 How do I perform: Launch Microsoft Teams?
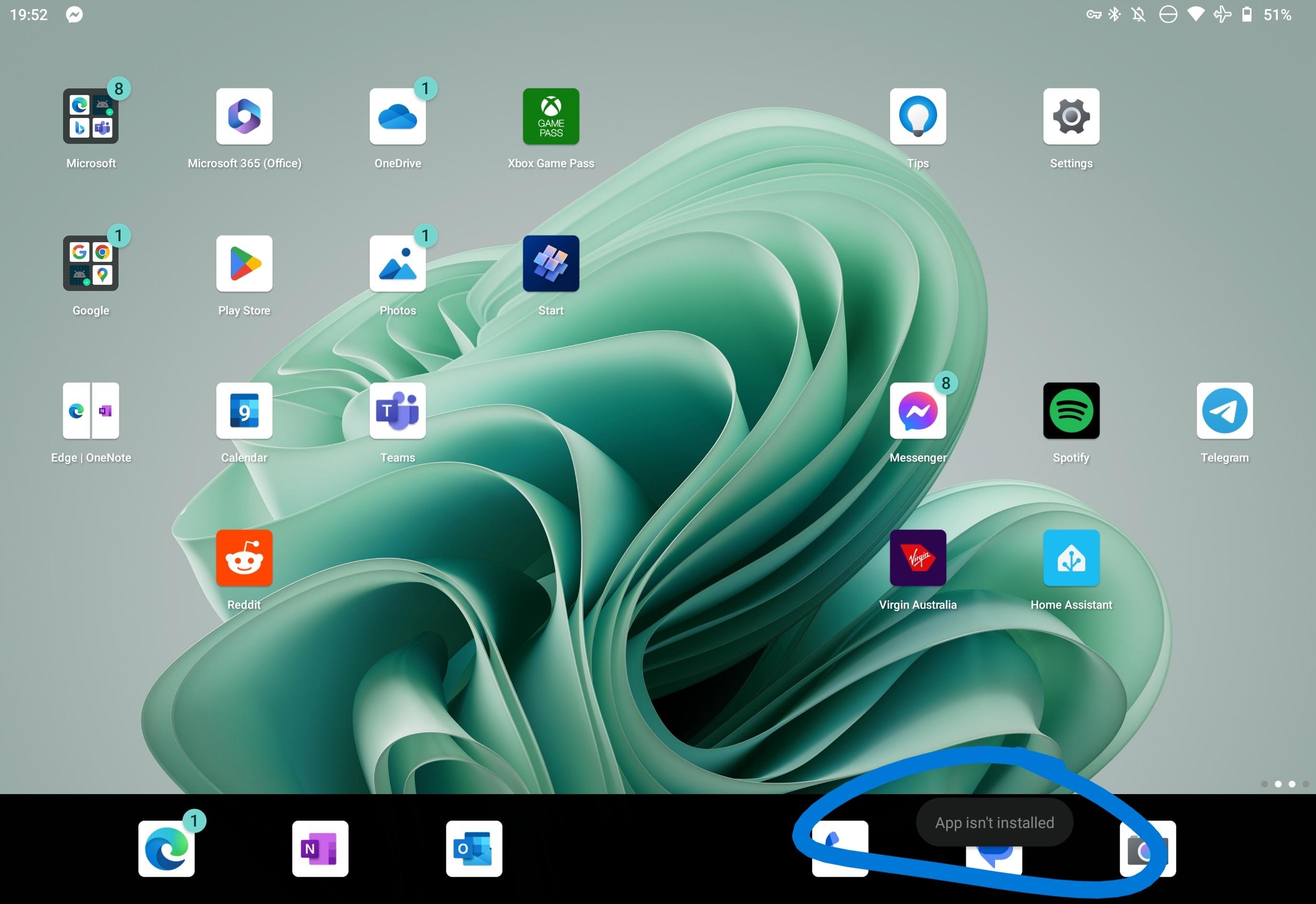click(x=398, y=410)
